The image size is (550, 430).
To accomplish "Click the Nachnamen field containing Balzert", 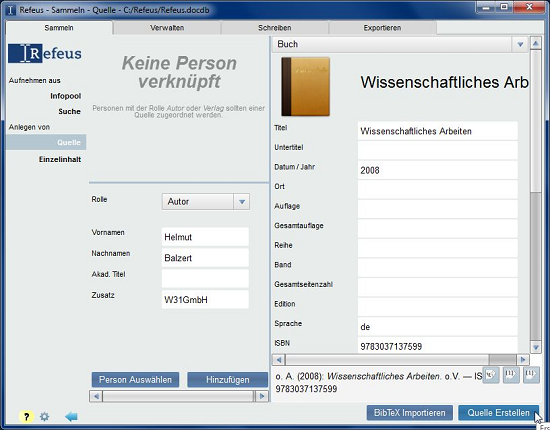I will pyautogui.click(x=205, y=258).
